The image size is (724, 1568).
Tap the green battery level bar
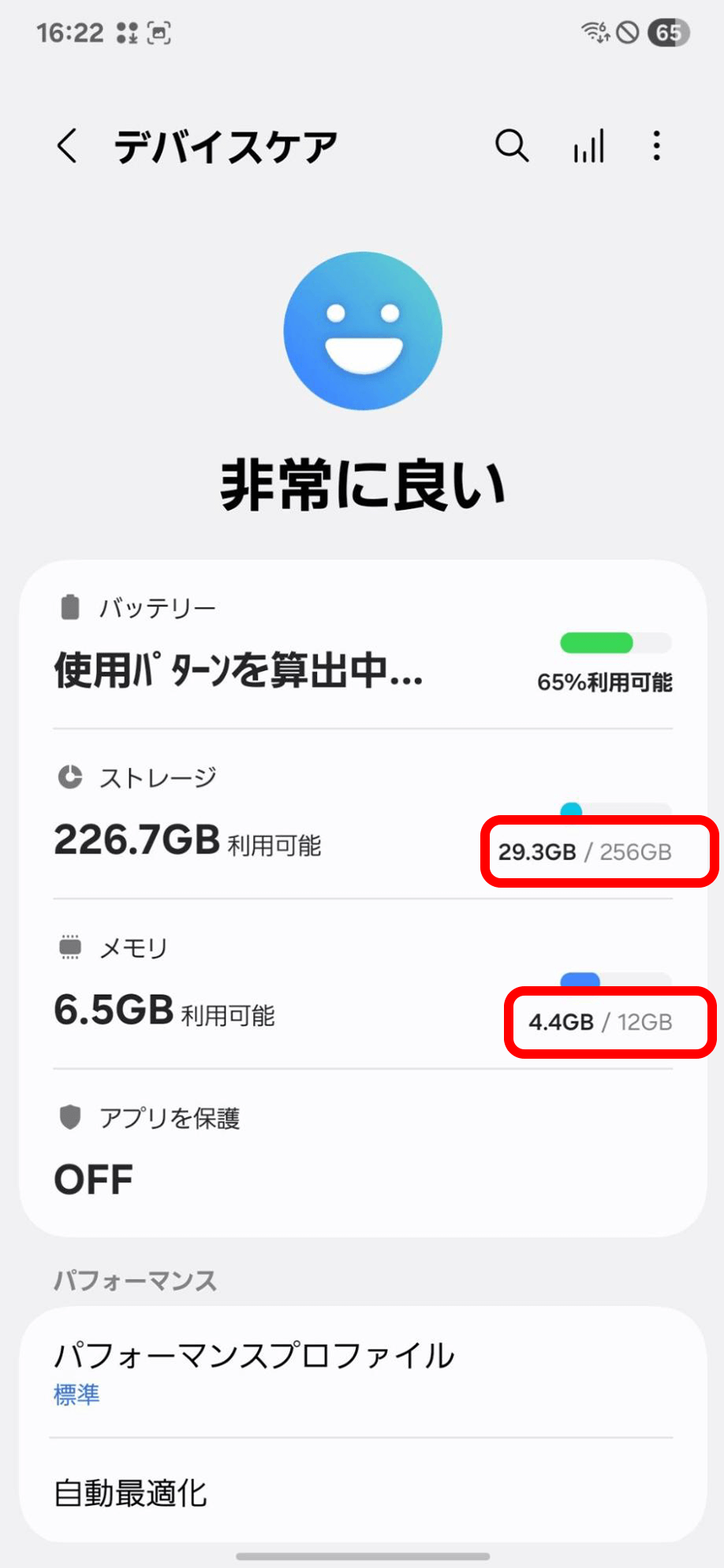tap(597, 643)
